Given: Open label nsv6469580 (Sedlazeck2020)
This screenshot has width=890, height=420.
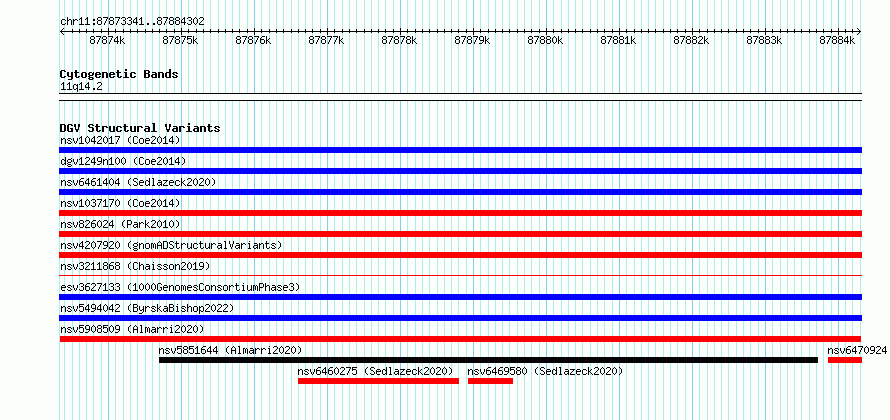Looking at the screenshot, I should (545, 371).
